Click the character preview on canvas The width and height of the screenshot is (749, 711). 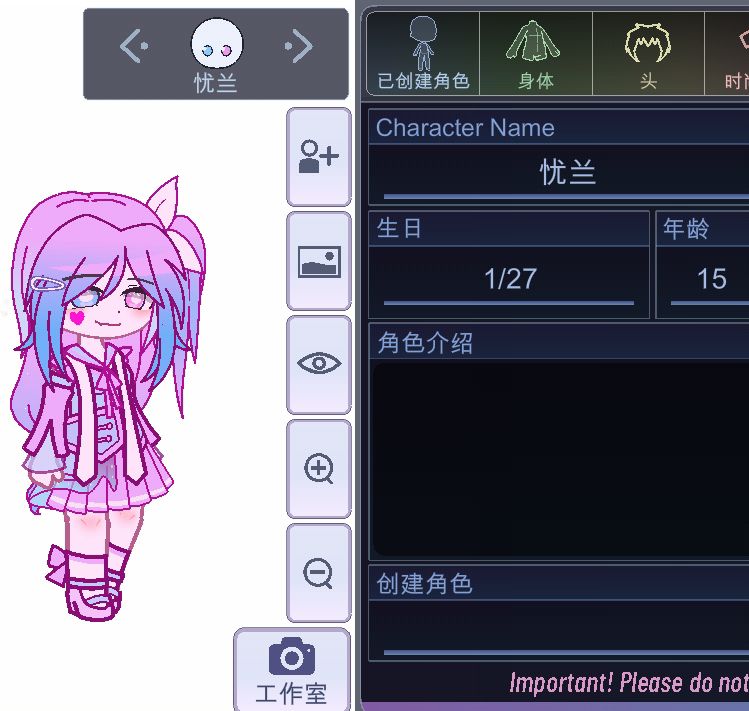click(x=109, y=399)
